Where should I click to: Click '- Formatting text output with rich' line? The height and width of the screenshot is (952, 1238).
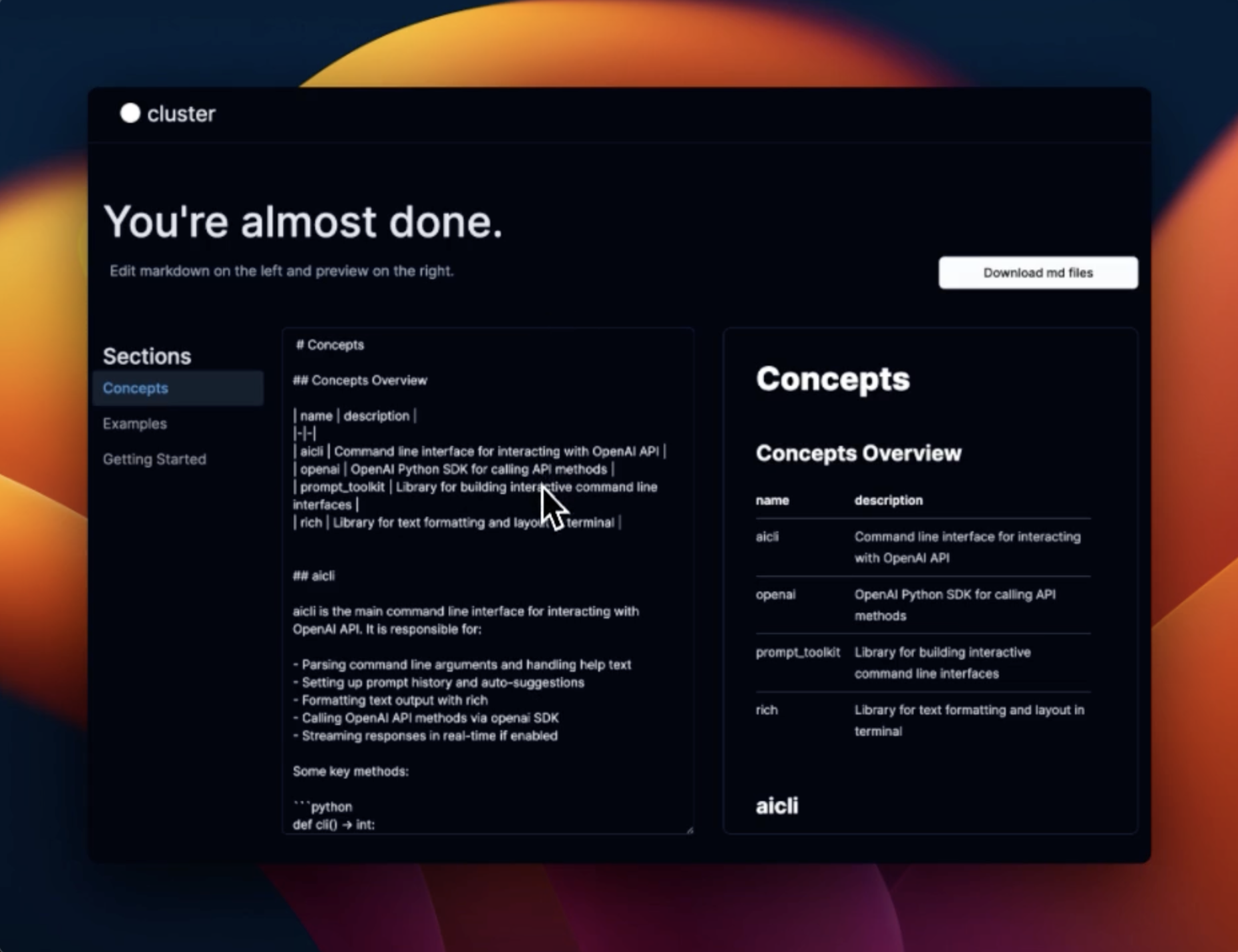391,700
